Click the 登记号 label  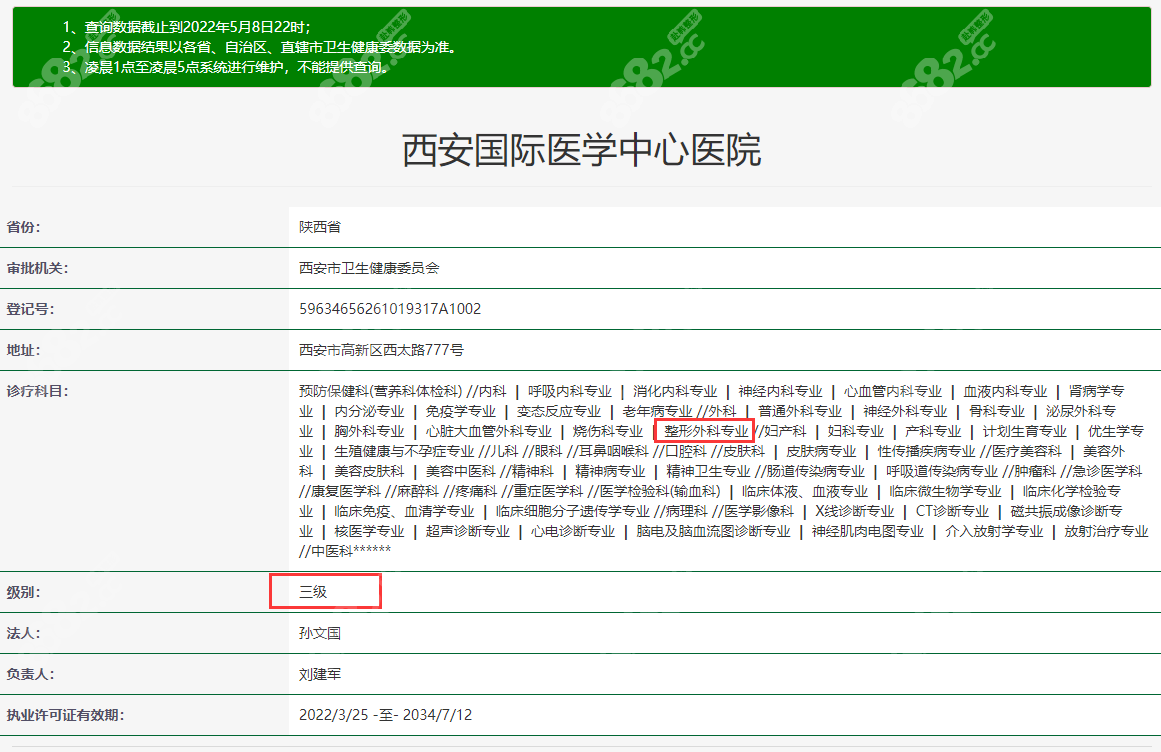tap(30, 309)
